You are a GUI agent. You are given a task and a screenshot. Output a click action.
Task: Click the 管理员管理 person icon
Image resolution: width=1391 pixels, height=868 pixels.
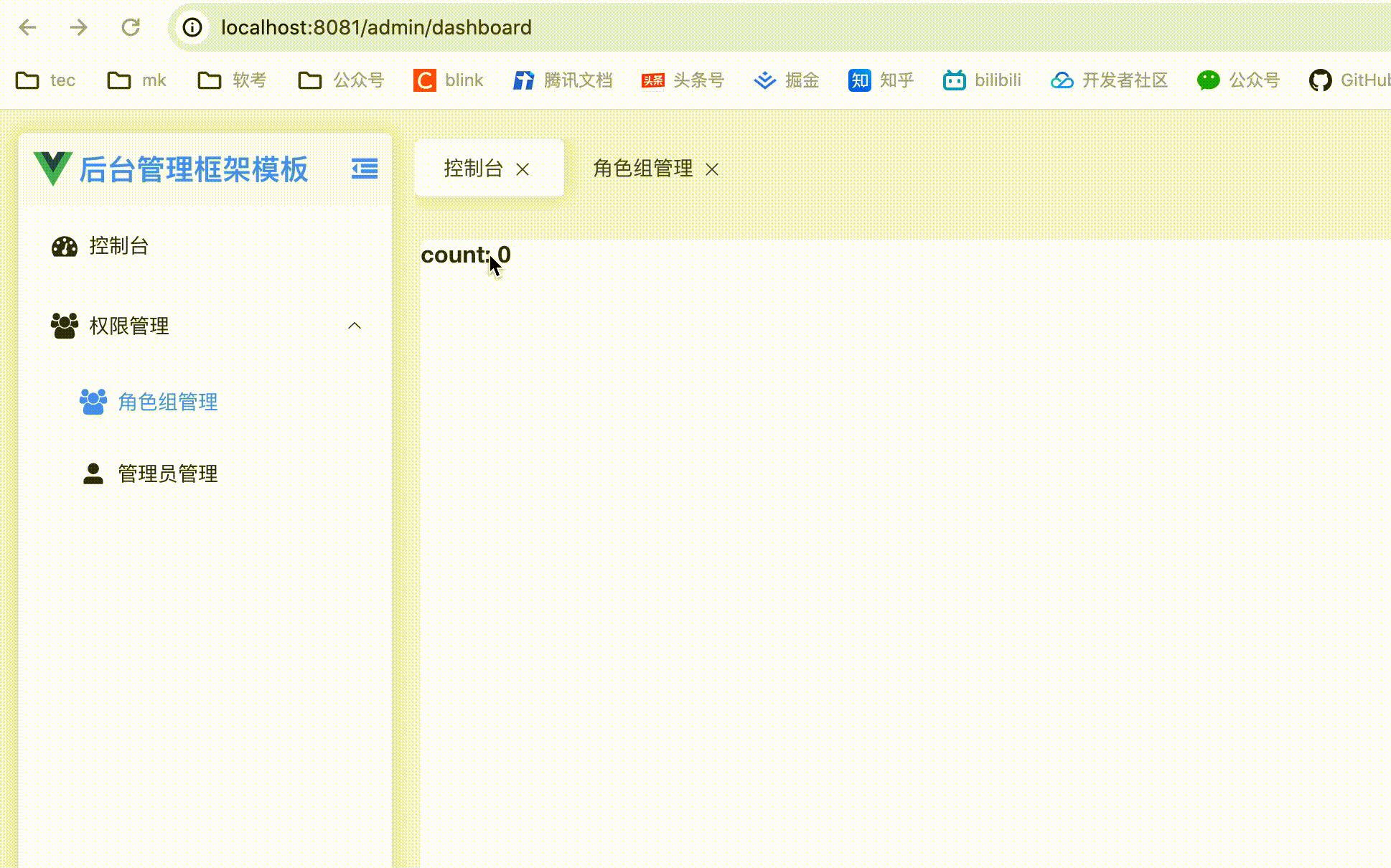coord(93,473)
